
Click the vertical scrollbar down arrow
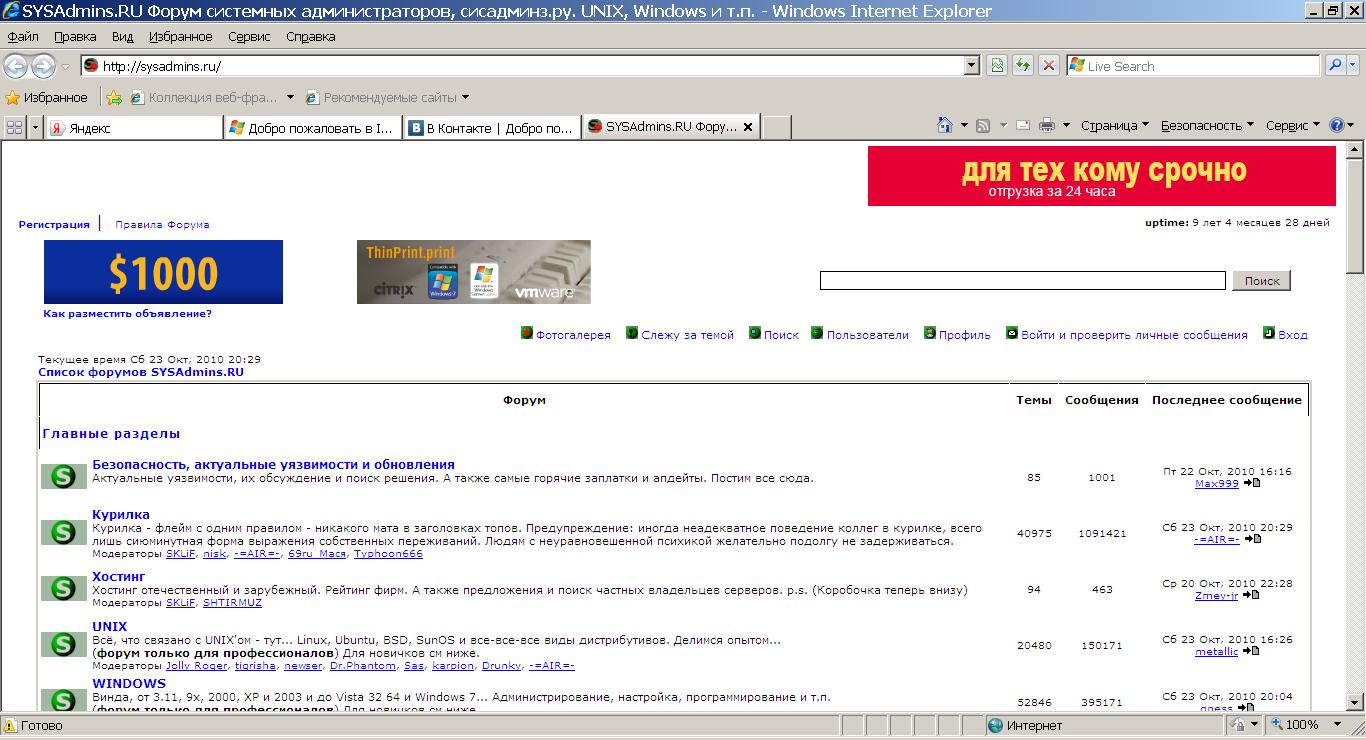(x=1356, y=702)
